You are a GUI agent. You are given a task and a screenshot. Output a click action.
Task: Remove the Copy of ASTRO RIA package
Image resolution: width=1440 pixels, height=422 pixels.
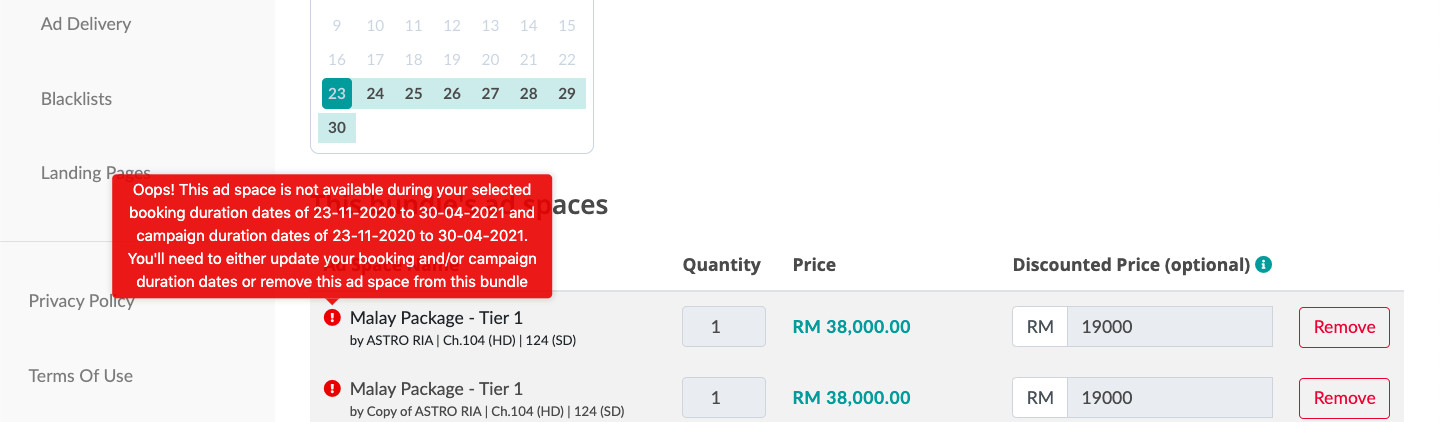tap(1344, 398)
